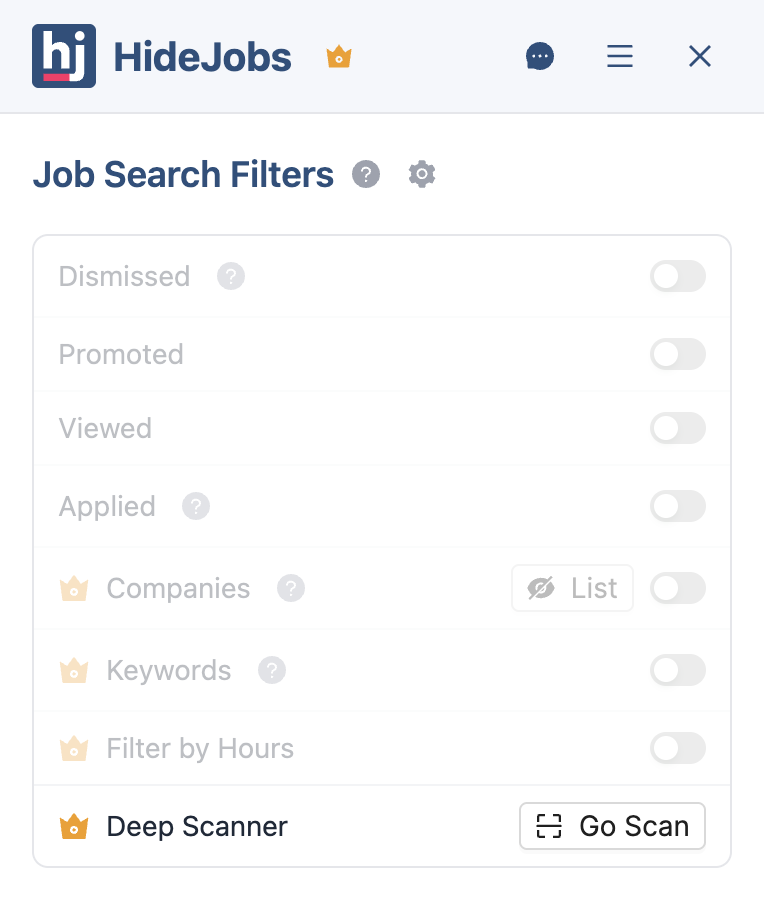Switch on the Companies filter
This screenshot has height=900, width=764.
(678, 588)
